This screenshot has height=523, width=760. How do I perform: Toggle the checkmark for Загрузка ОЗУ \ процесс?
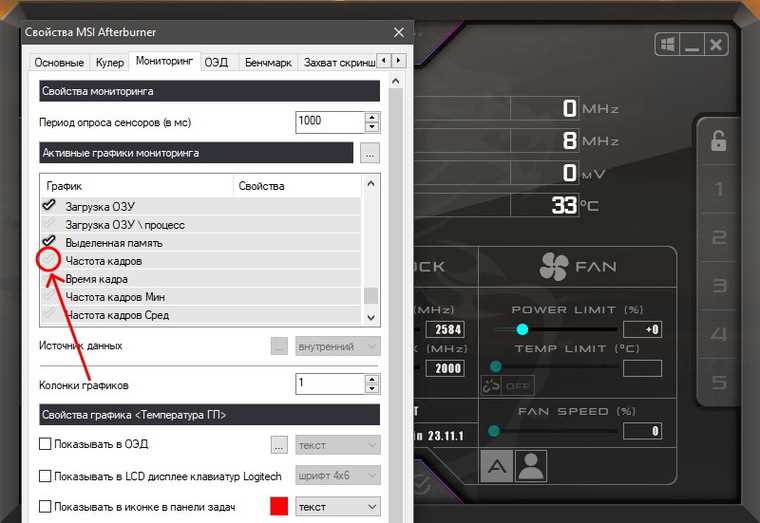point(49,223)
